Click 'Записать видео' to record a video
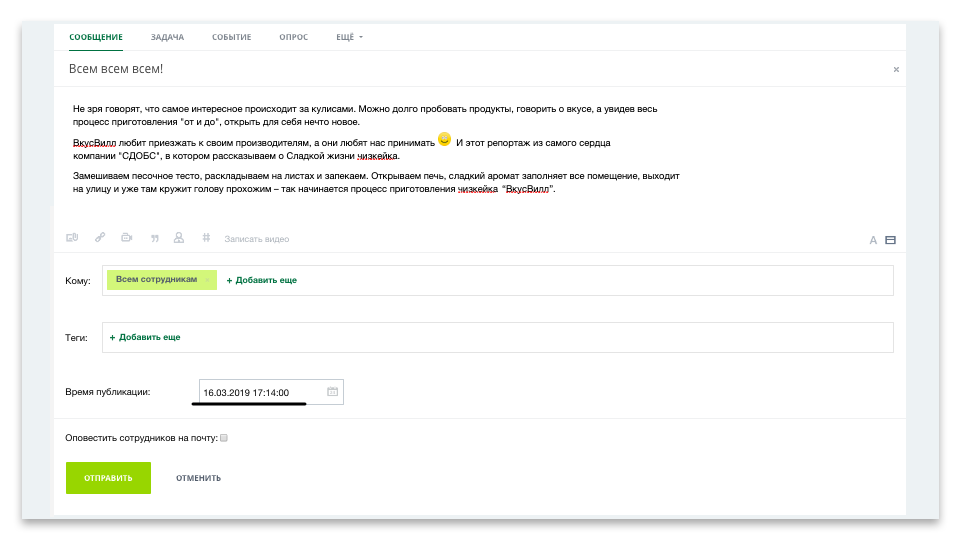960x543 pixels. click(x=257, y=239)
